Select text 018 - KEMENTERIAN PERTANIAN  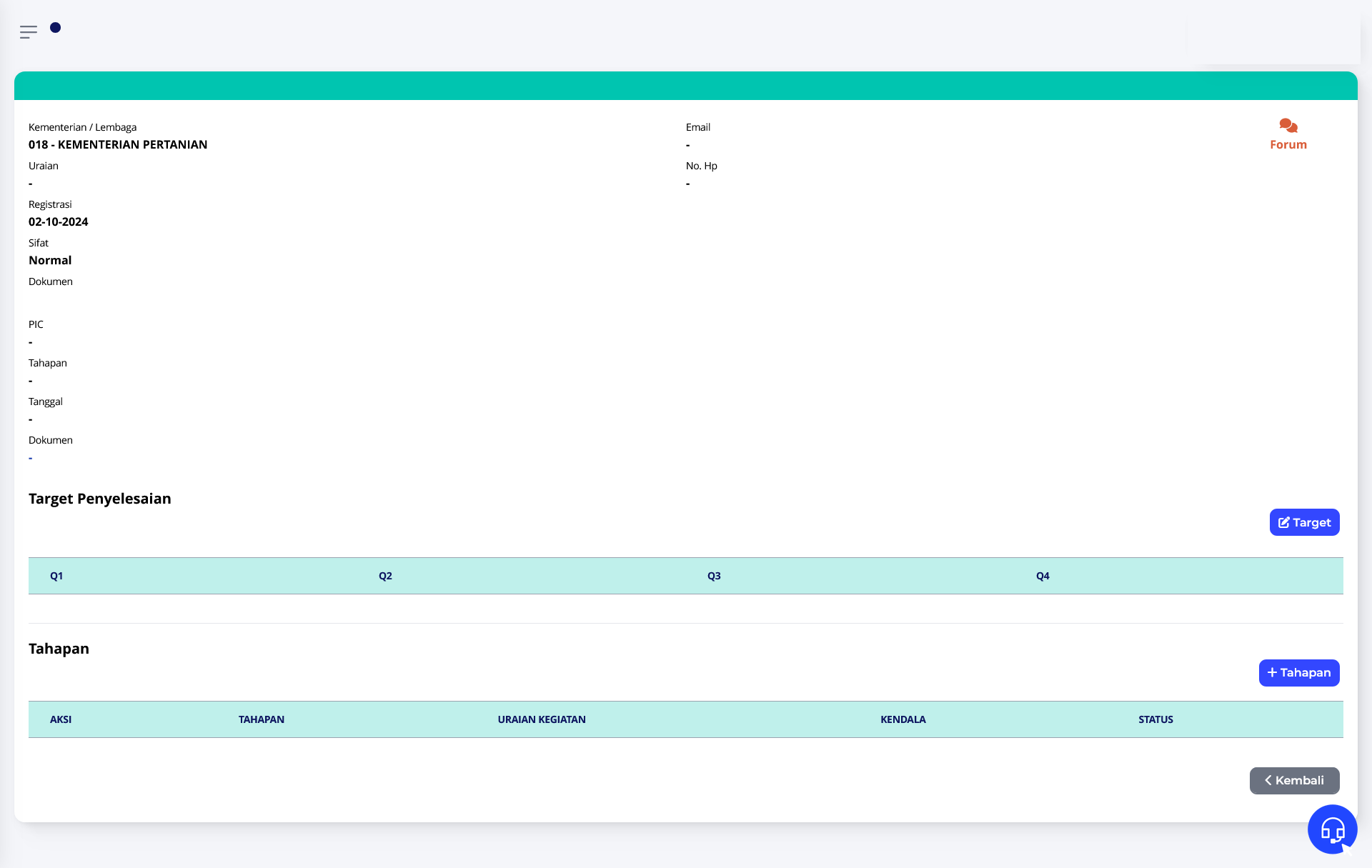(118, 144)
